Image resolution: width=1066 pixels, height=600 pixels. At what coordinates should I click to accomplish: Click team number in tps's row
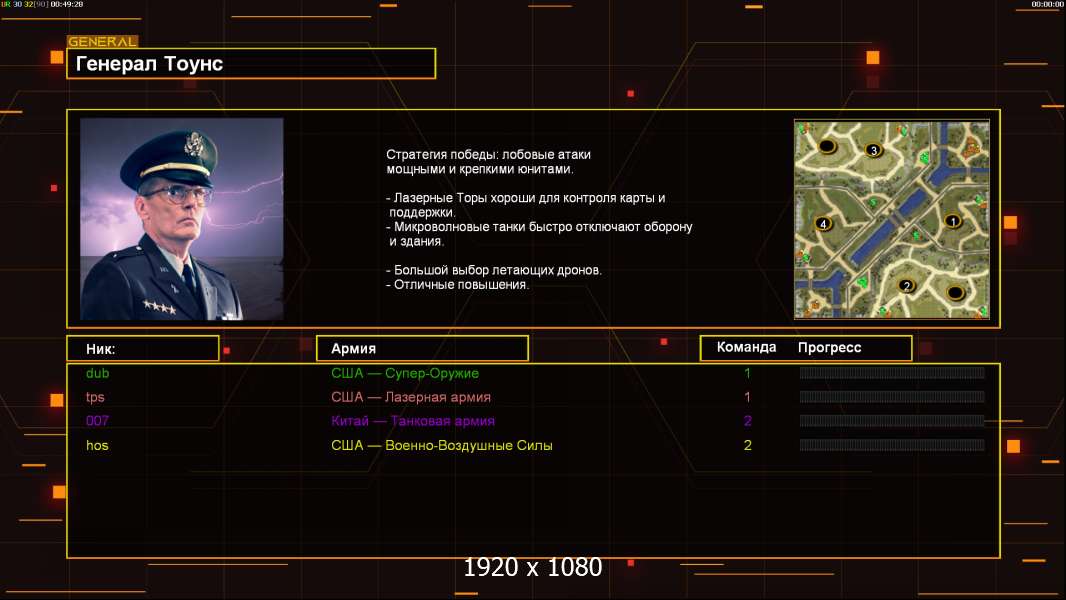(x=747, y=397)
